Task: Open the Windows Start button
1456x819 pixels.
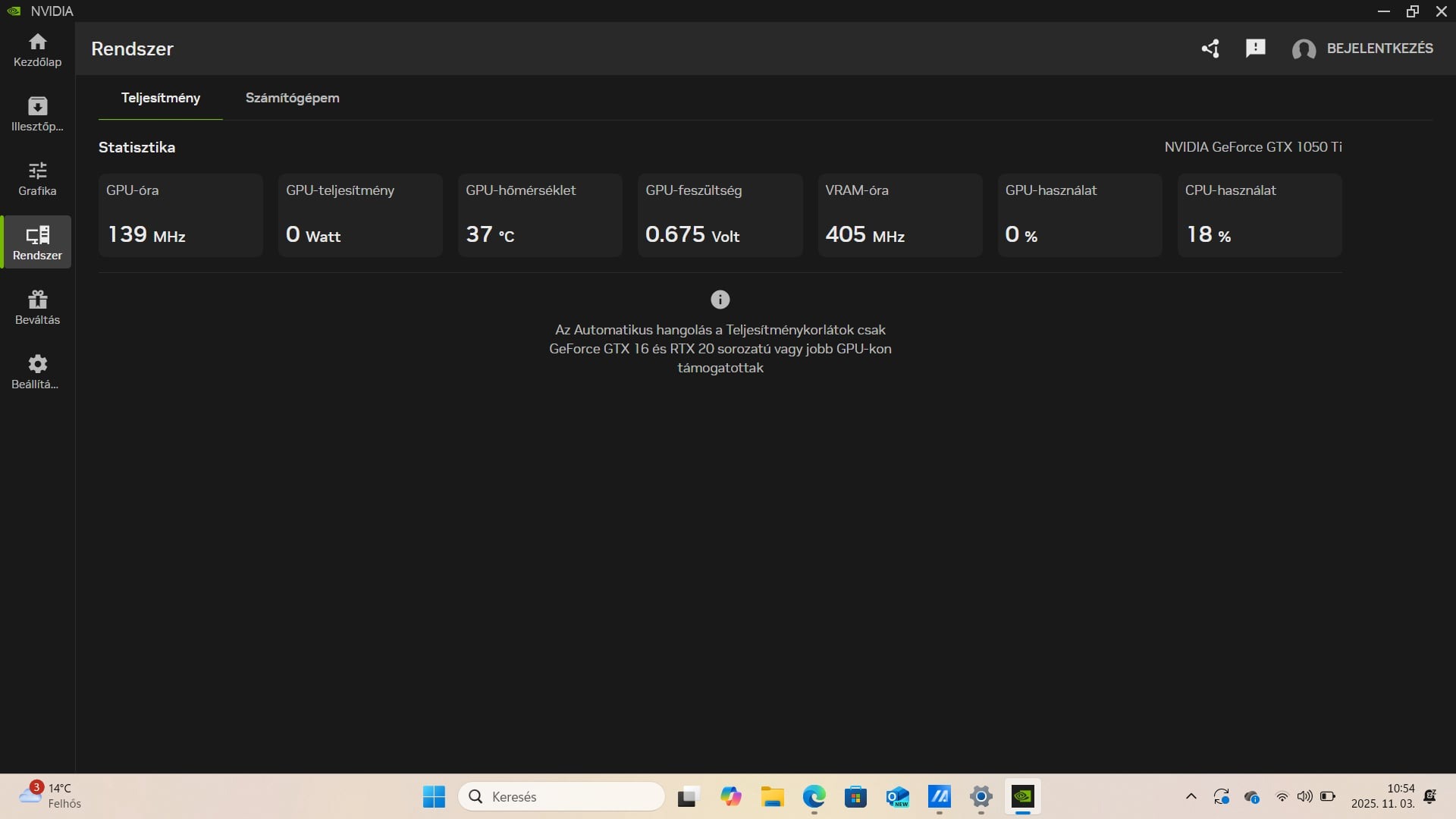Action: click(x=434, y=796)
